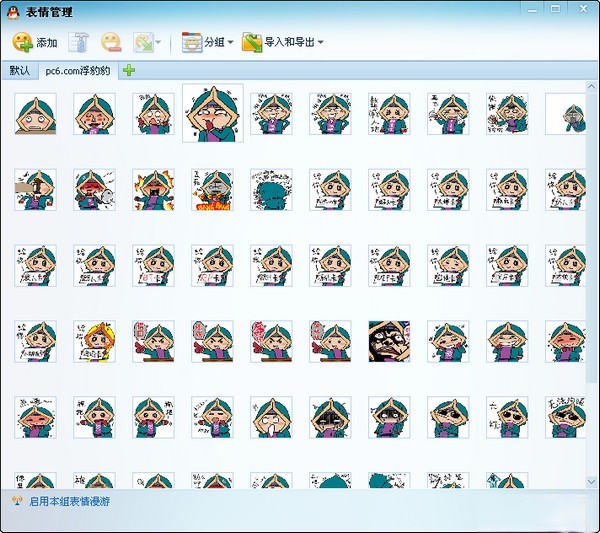
Task: Click the remove emoticon smiley icon
Action: click(x=111, y=42)
